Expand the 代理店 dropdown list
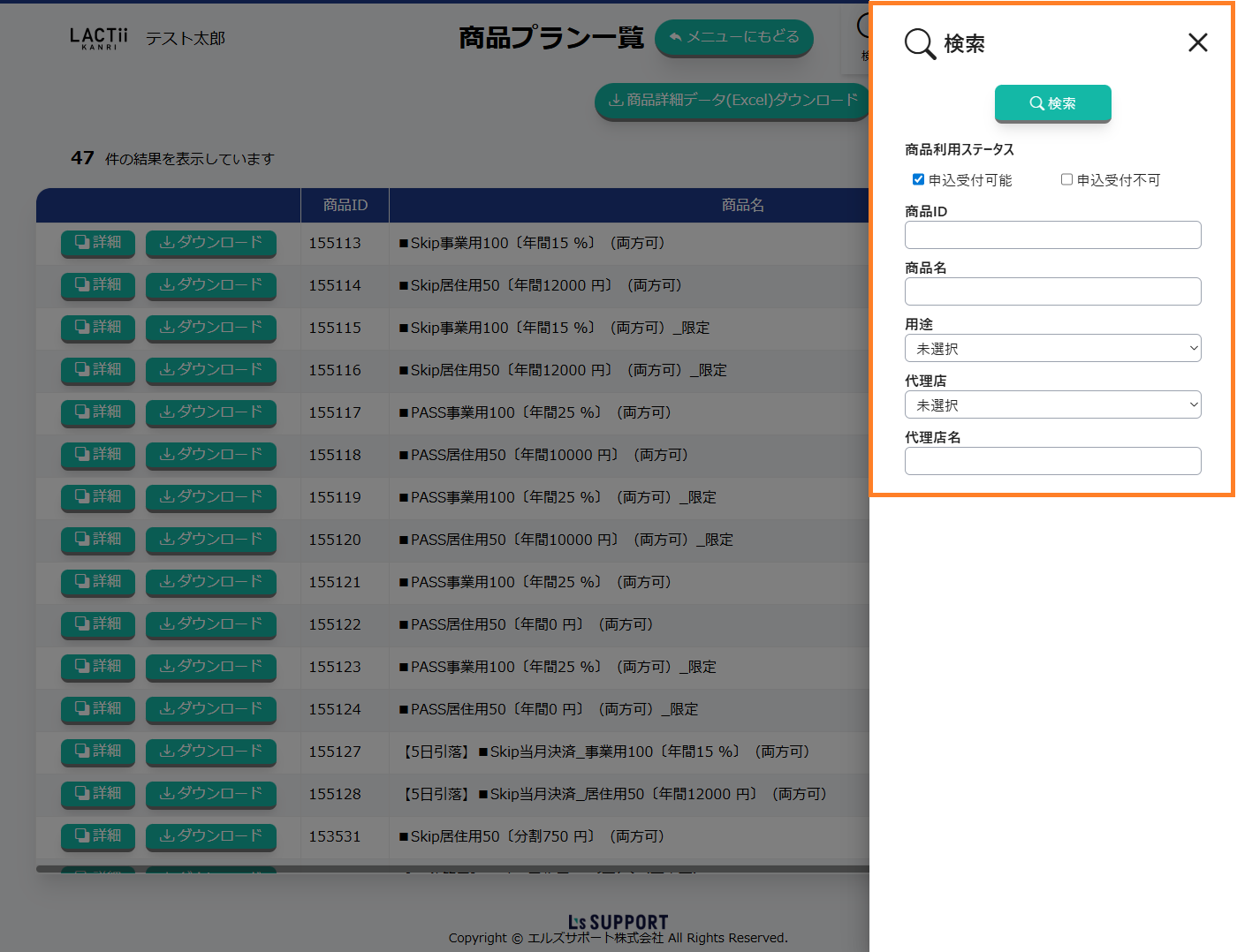Viewport: 1237px width, 952px height. (1052, 404)
